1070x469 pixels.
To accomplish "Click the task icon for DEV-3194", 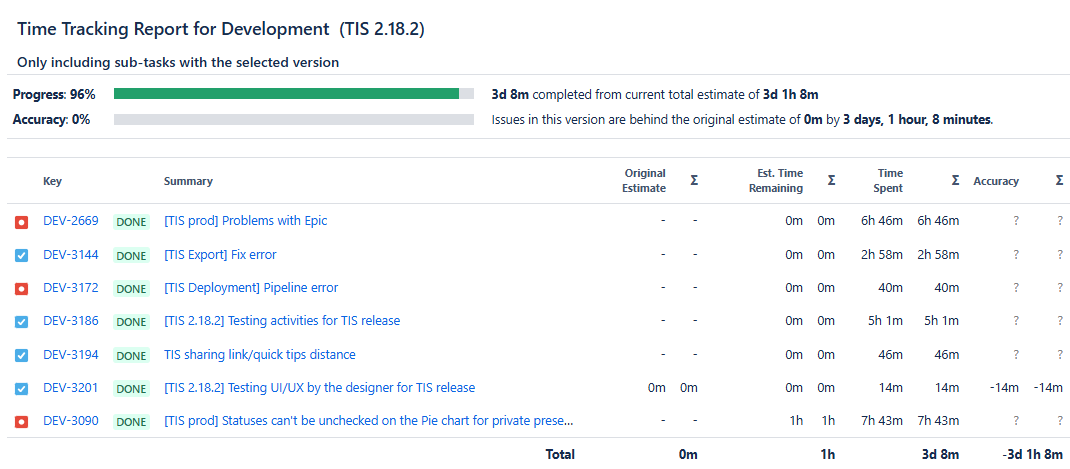I will [x=21, y=355].
